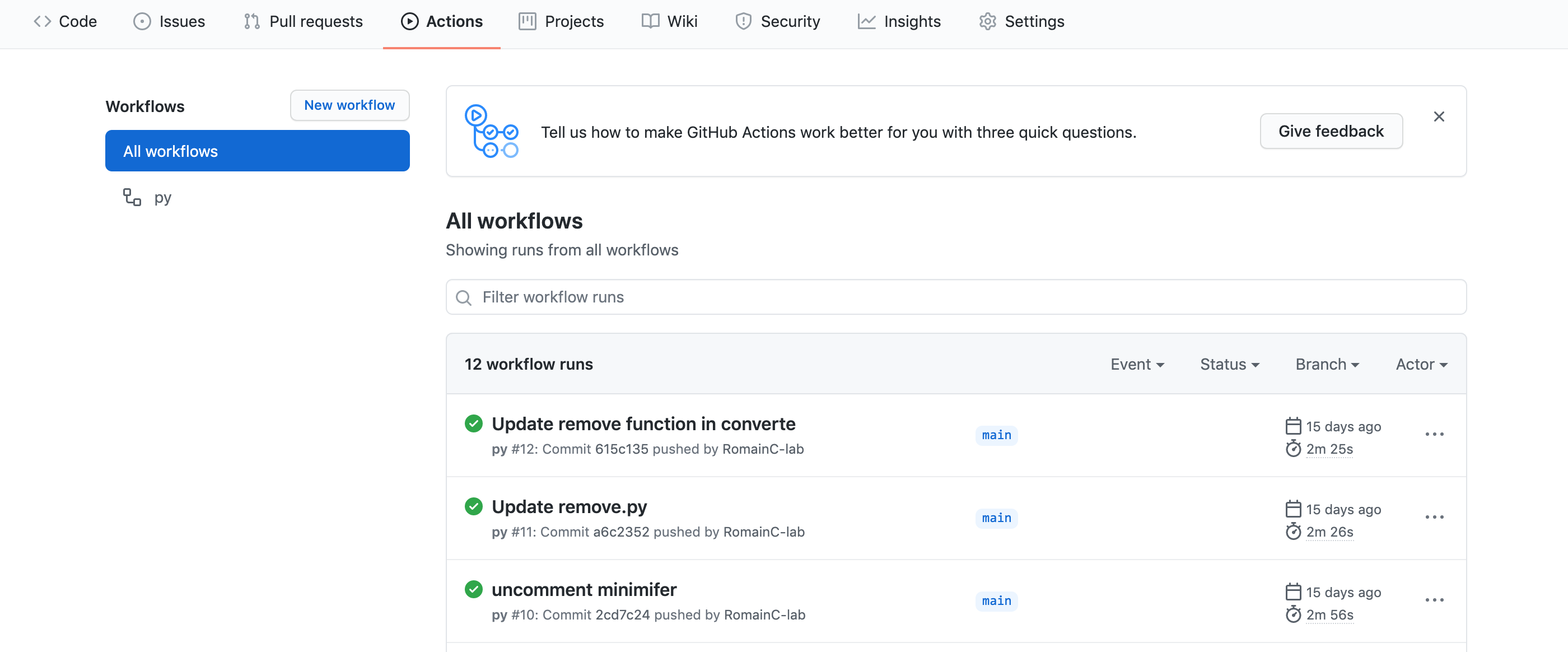Open options menu for uncomment minimifer run
This screenshot has width=1568, height=652.
[1434, 600]
